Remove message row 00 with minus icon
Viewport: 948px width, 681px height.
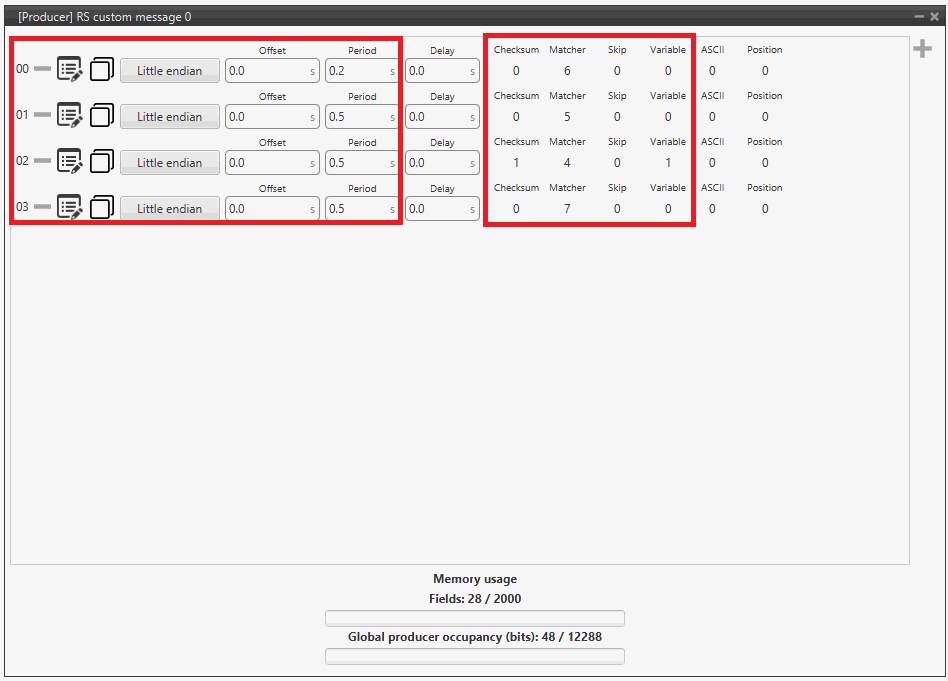click(42, 69)
